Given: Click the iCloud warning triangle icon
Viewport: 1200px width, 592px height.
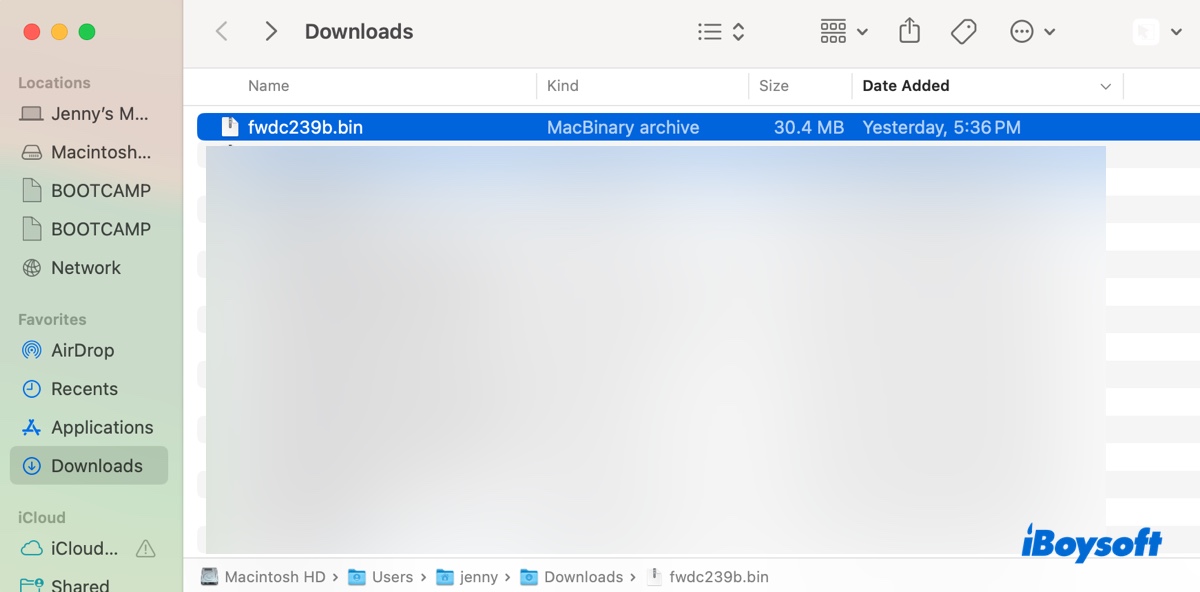Looking at the screenshot, I should 145,548.
